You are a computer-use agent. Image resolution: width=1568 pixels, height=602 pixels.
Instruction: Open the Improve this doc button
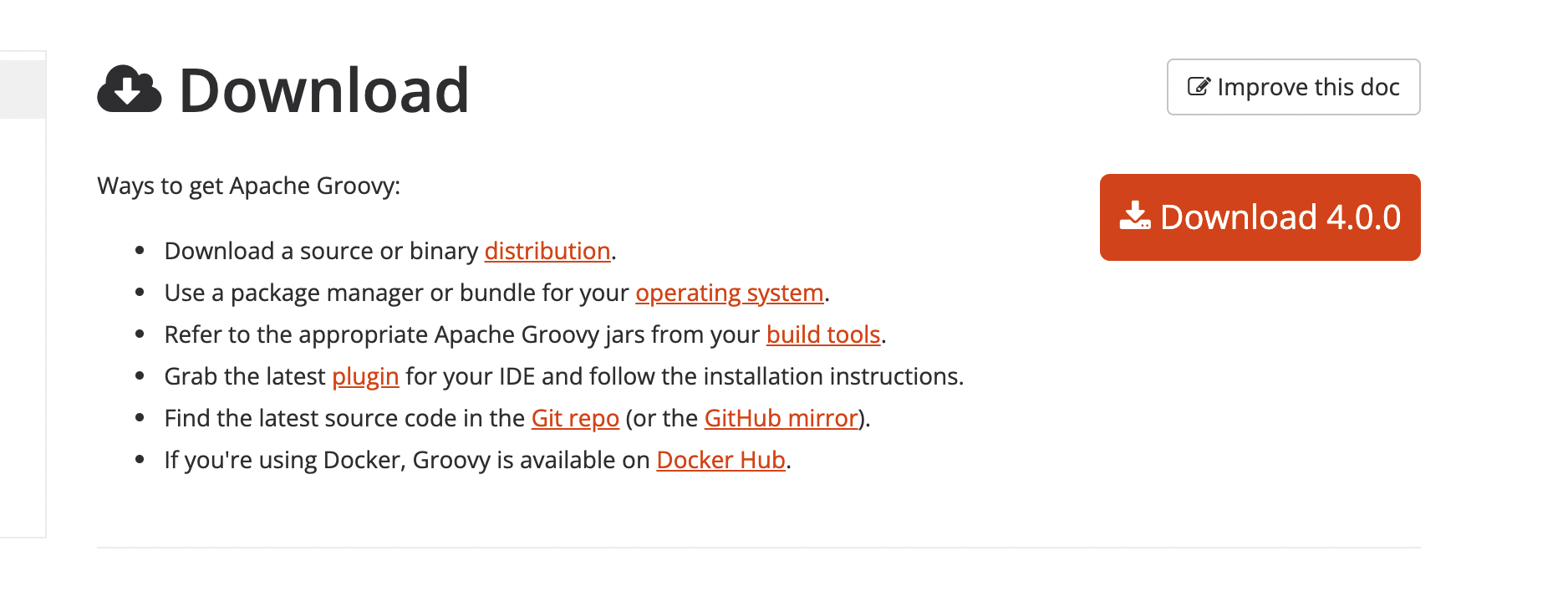pyautogui.click(x=1293, y=87)
